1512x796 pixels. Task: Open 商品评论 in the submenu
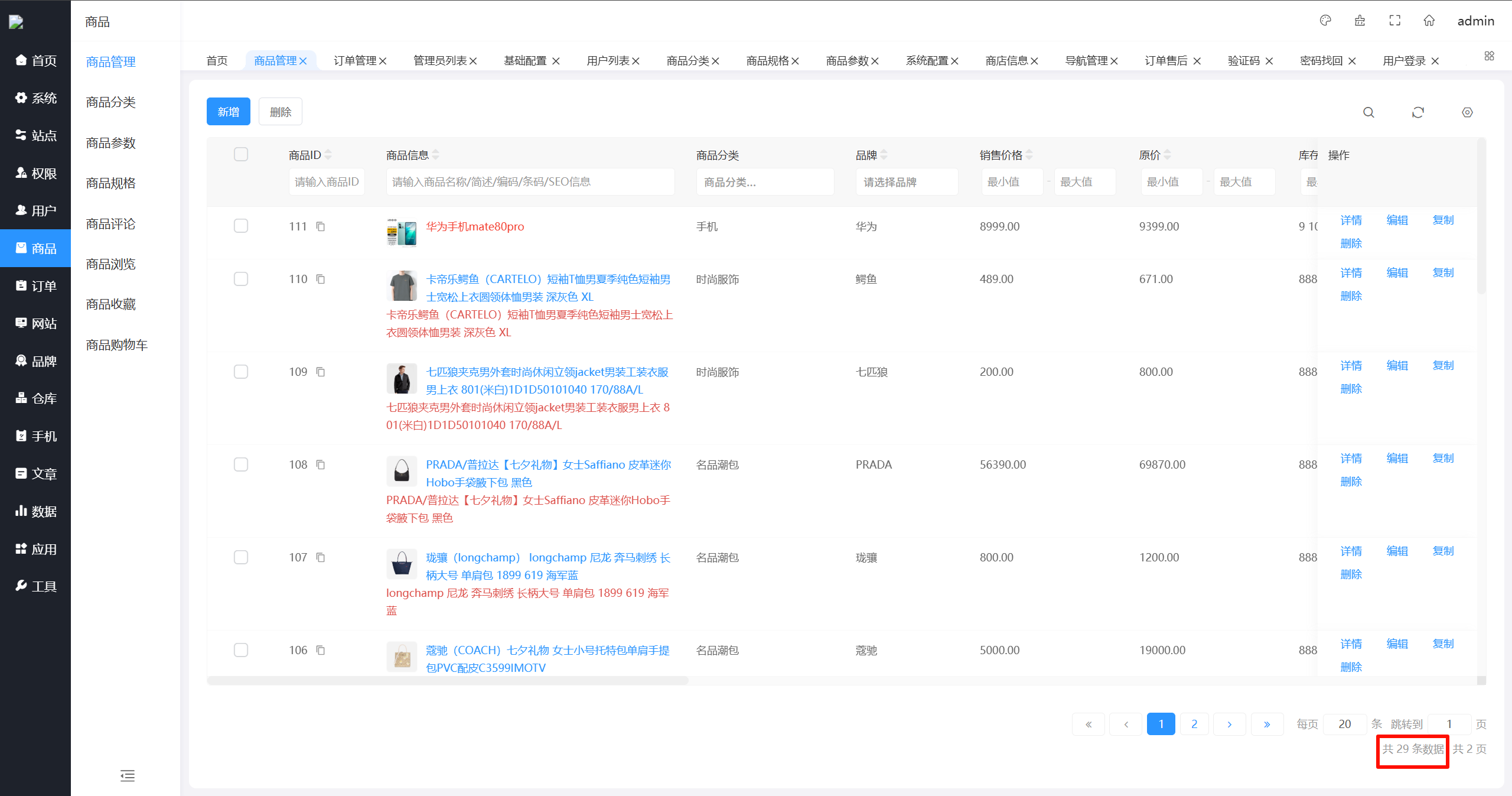pyautogui.click(x=110, y=224)
